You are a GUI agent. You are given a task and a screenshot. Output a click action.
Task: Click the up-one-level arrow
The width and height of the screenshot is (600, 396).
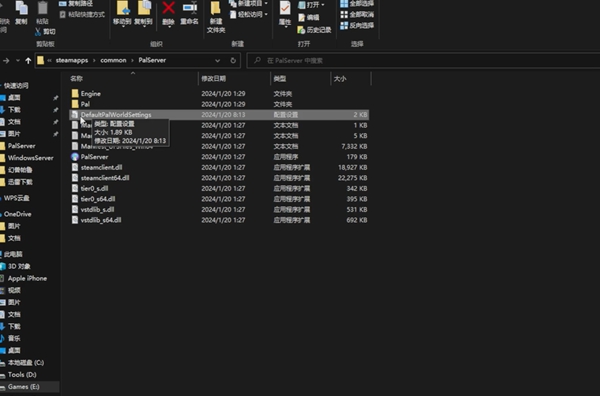tap(28, 60)
